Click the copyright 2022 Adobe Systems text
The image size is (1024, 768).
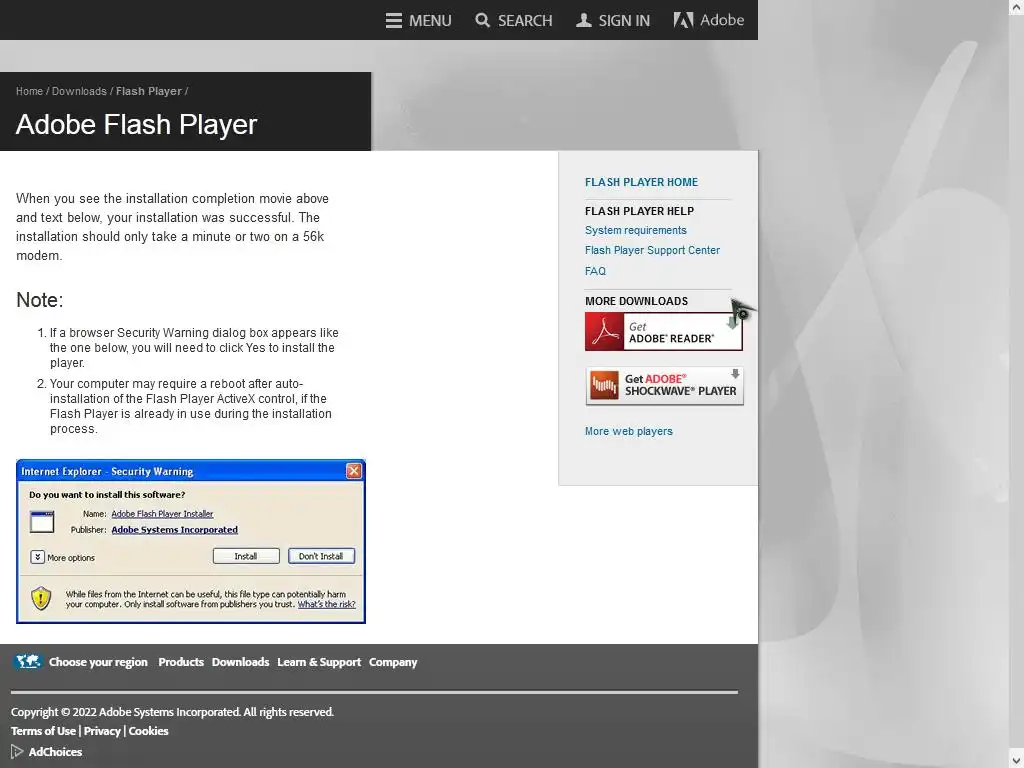point(172,712)
